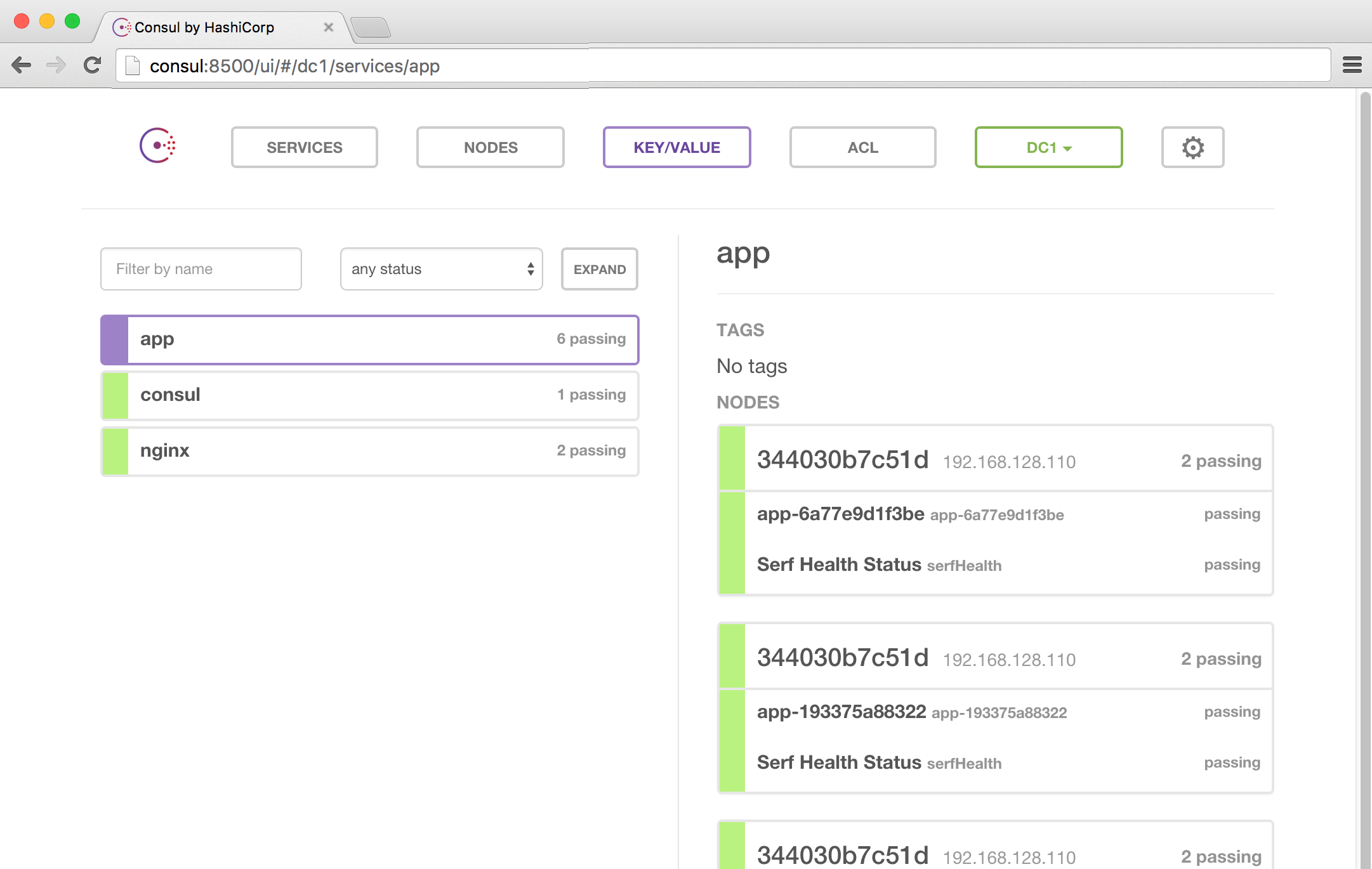The width and height of the screenshot is (1372, 869).
Task: Open the Chrome hamburger menu
Action: point(1352,65)
